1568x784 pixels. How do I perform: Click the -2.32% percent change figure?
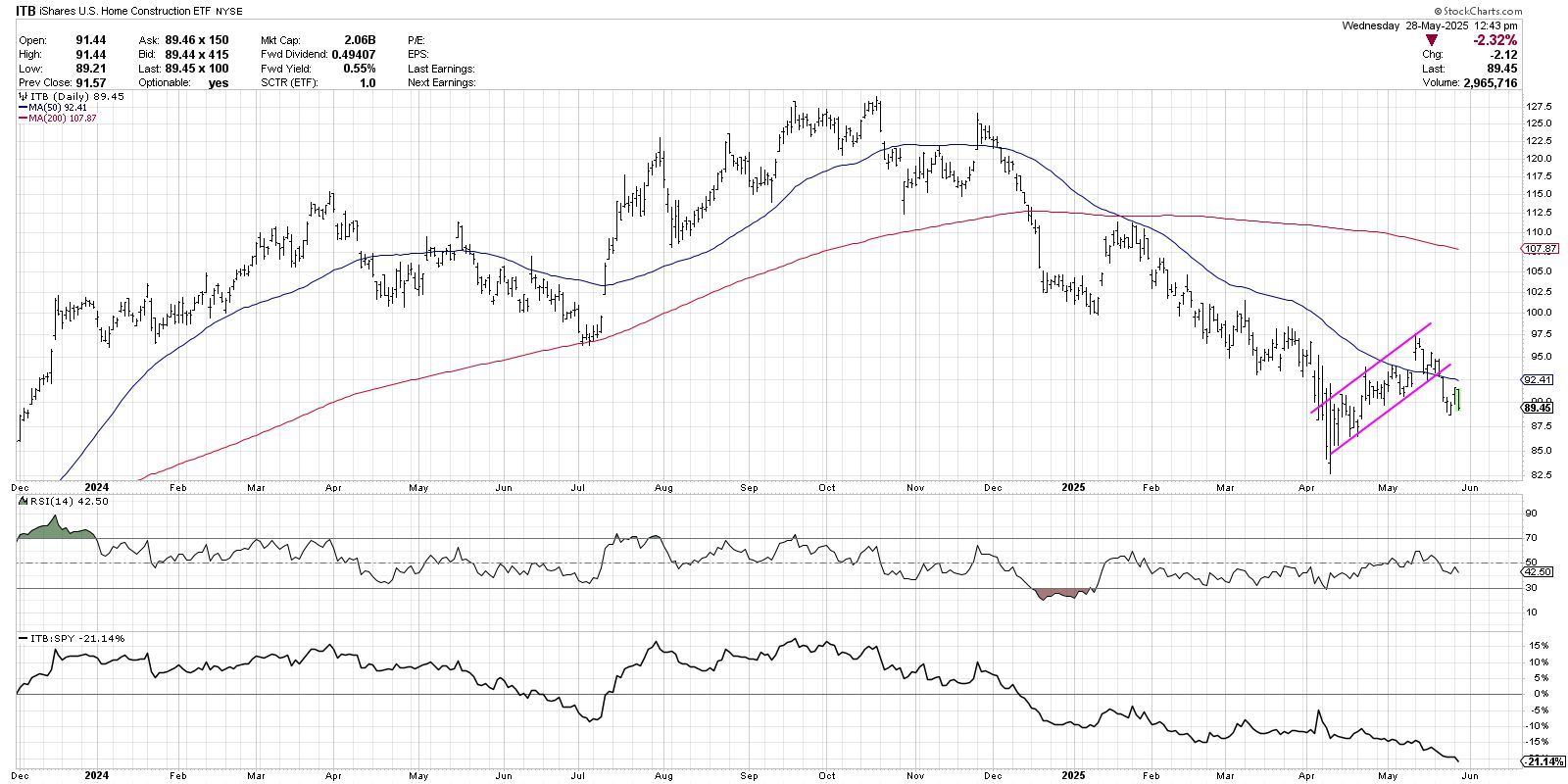tap(1494, 40)
